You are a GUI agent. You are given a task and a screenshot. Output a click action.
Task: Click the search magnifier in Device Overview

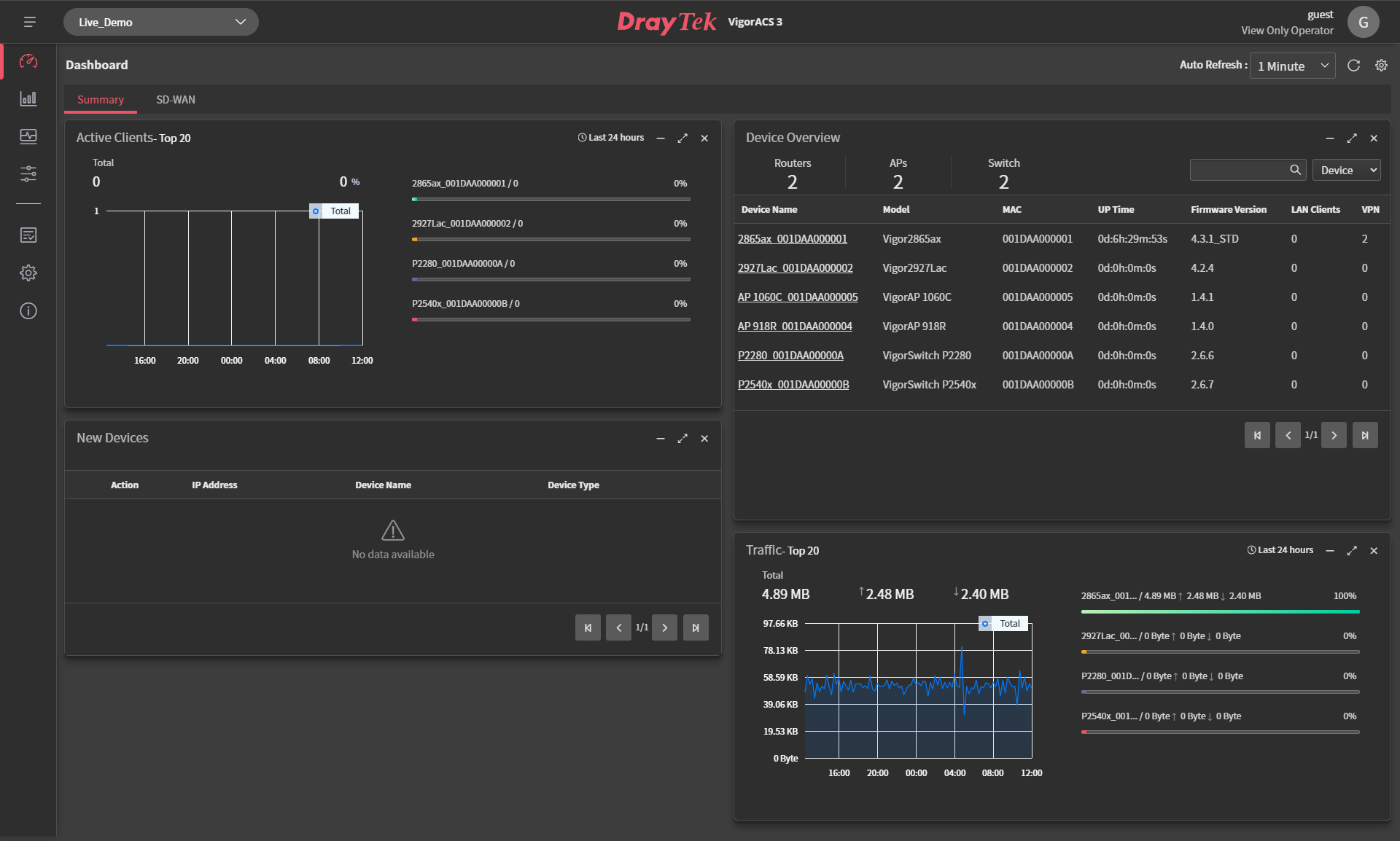click(1295, 170)
